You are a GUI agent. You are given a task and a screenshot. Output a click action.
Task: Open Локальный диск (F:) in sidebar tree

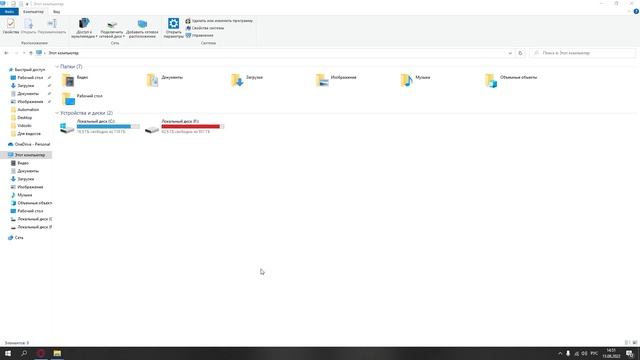click(x=31, y=227)
